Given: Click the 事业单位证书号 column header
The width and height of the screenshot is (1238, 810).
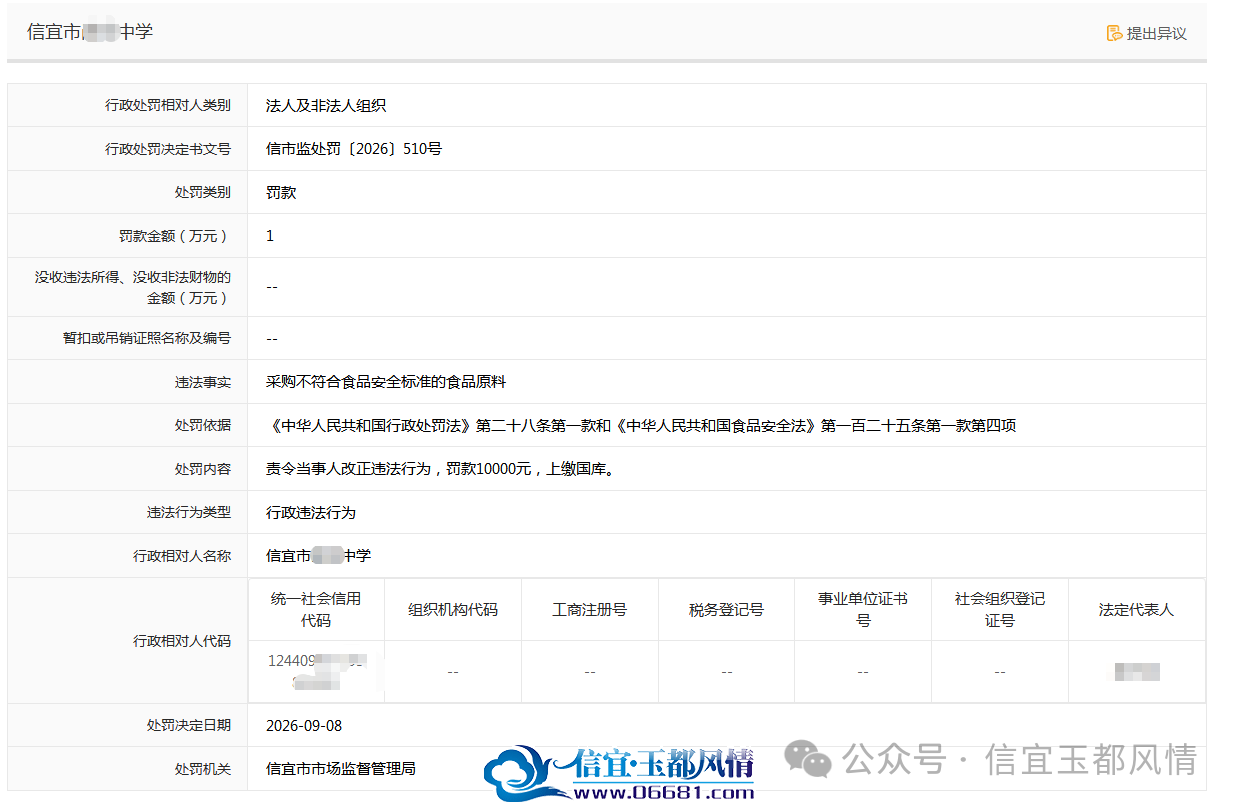Looking at the screenshot, I should tap(863, 609).
